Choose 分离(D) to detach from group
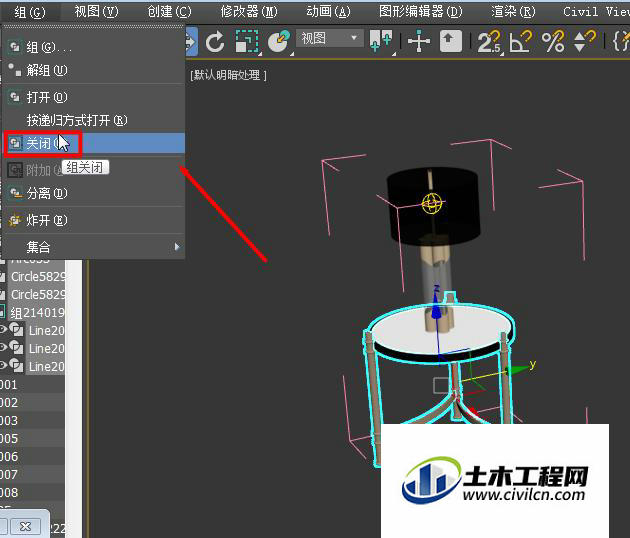 point(94,193)
